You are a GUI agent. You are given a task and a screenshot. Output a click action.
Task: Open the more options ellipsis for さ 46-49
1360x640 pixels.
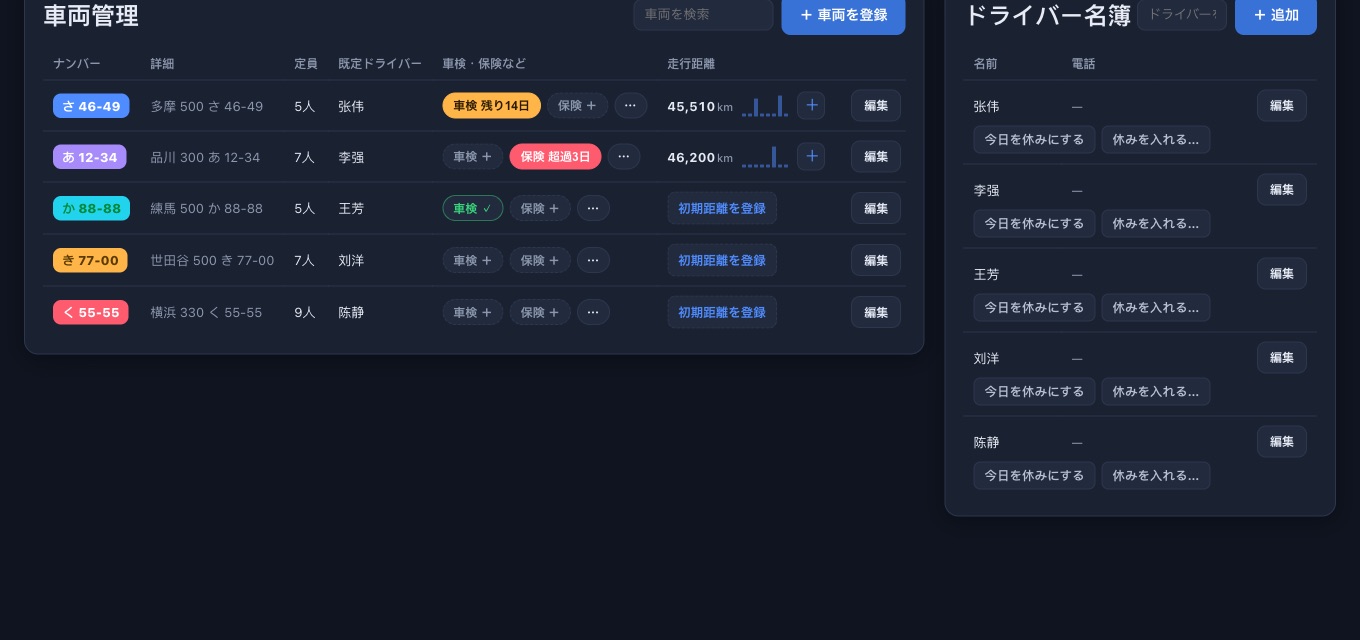coord(631,105)
